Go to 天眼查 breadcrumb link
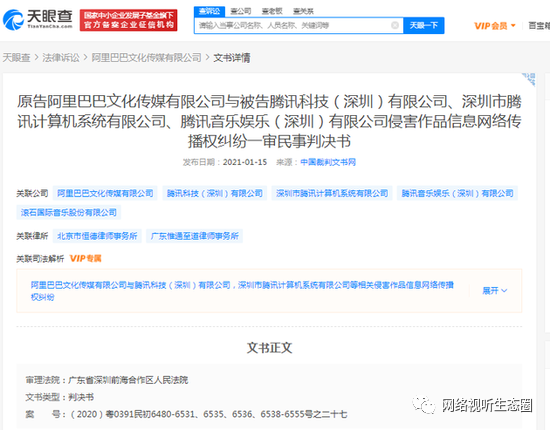 (16, 58)
